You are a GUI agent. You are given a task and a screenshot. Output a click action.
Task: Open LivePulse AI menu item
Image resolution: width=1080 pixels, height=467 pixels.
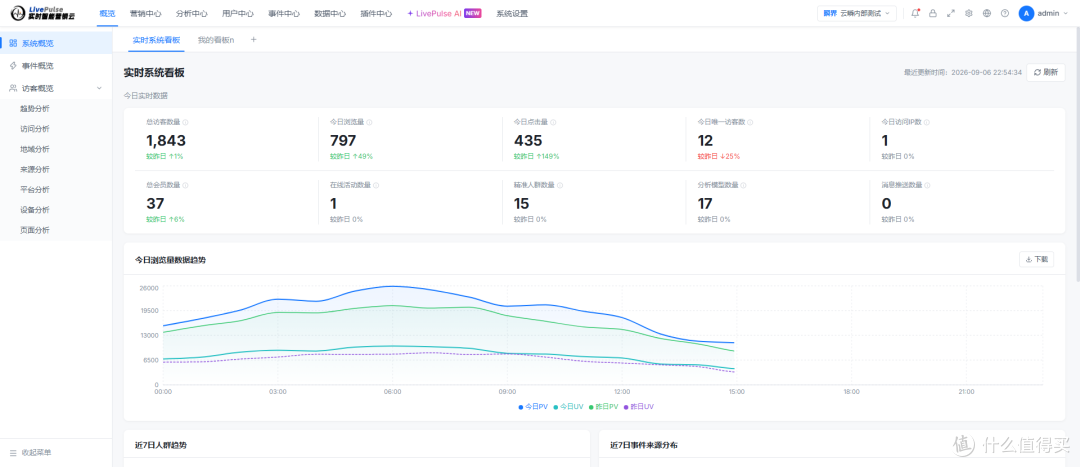point(444,13)
